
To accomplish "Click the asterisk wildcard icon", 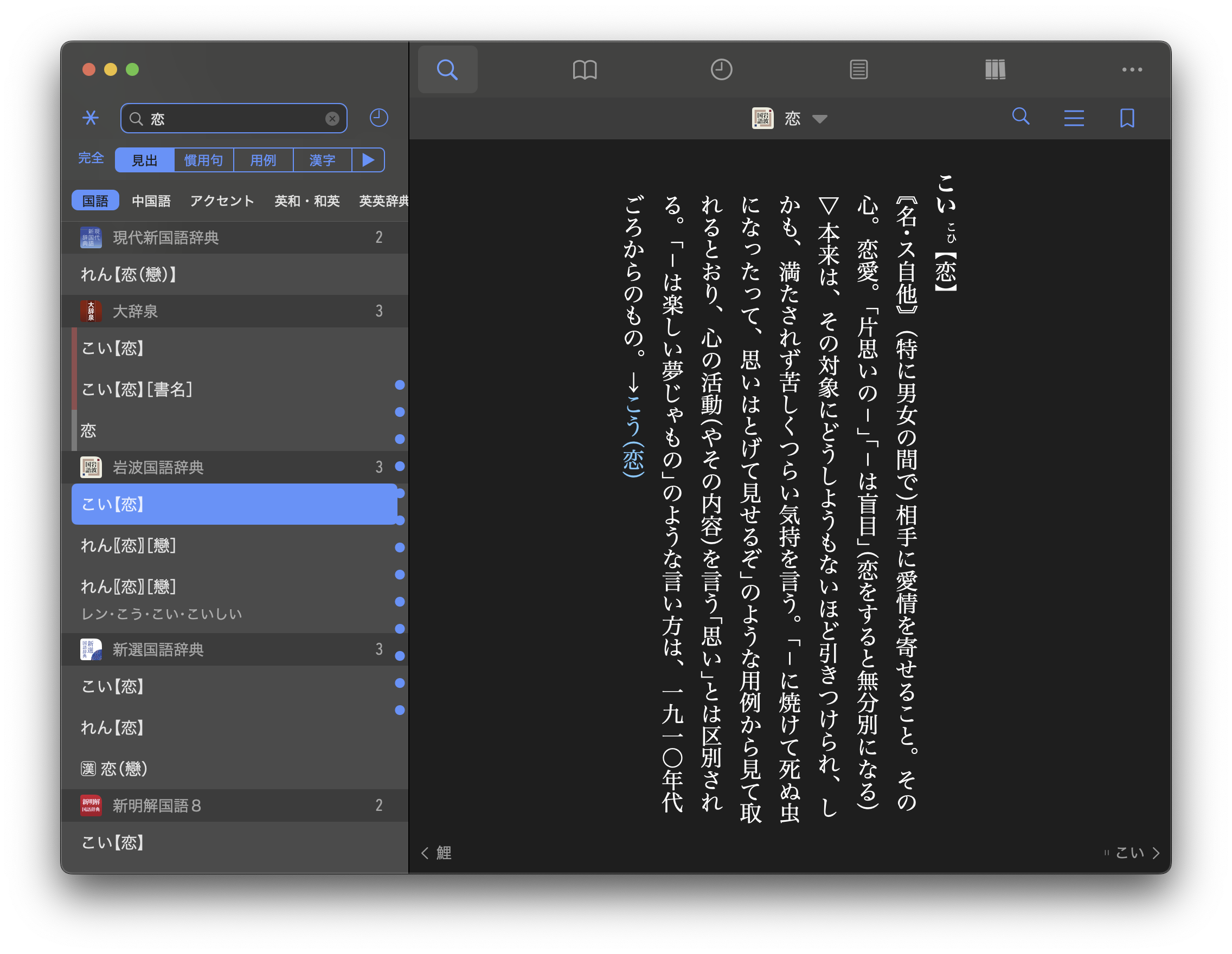I will tap(90, 118).
